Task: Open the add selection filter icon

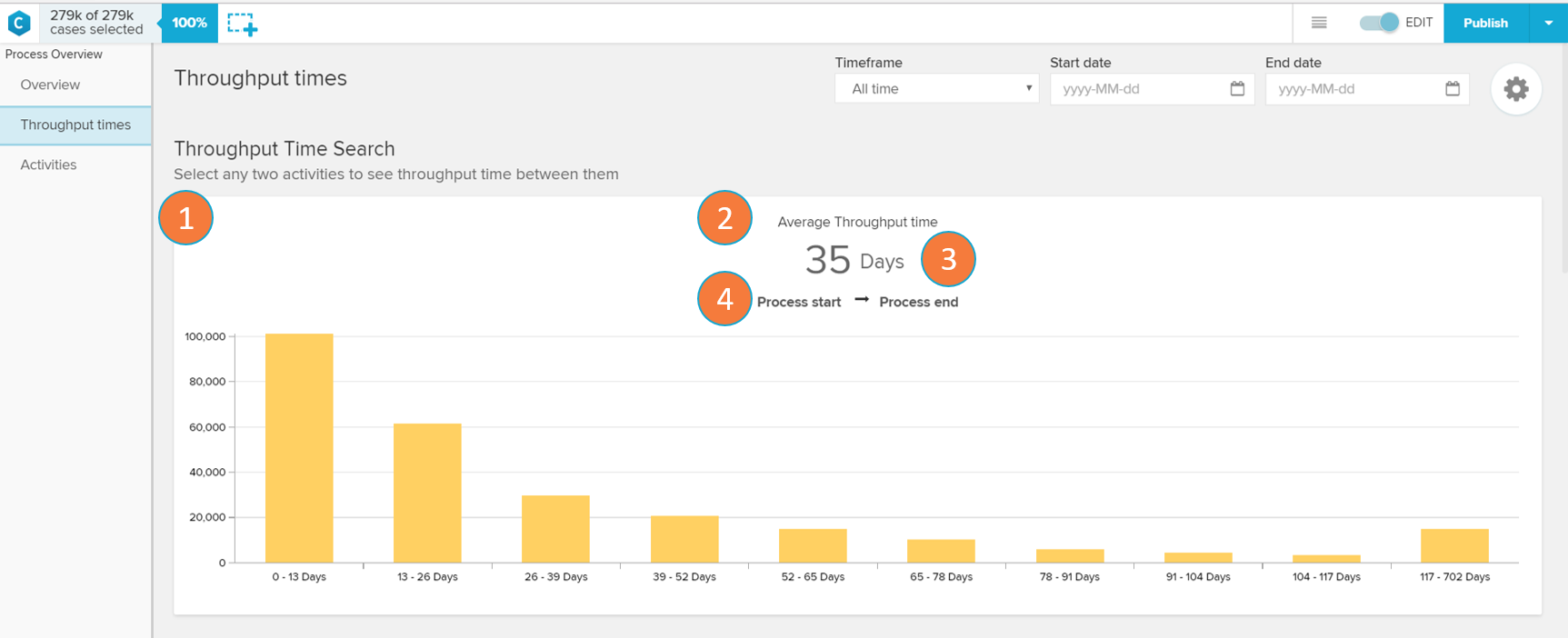Action: point(242,25)
